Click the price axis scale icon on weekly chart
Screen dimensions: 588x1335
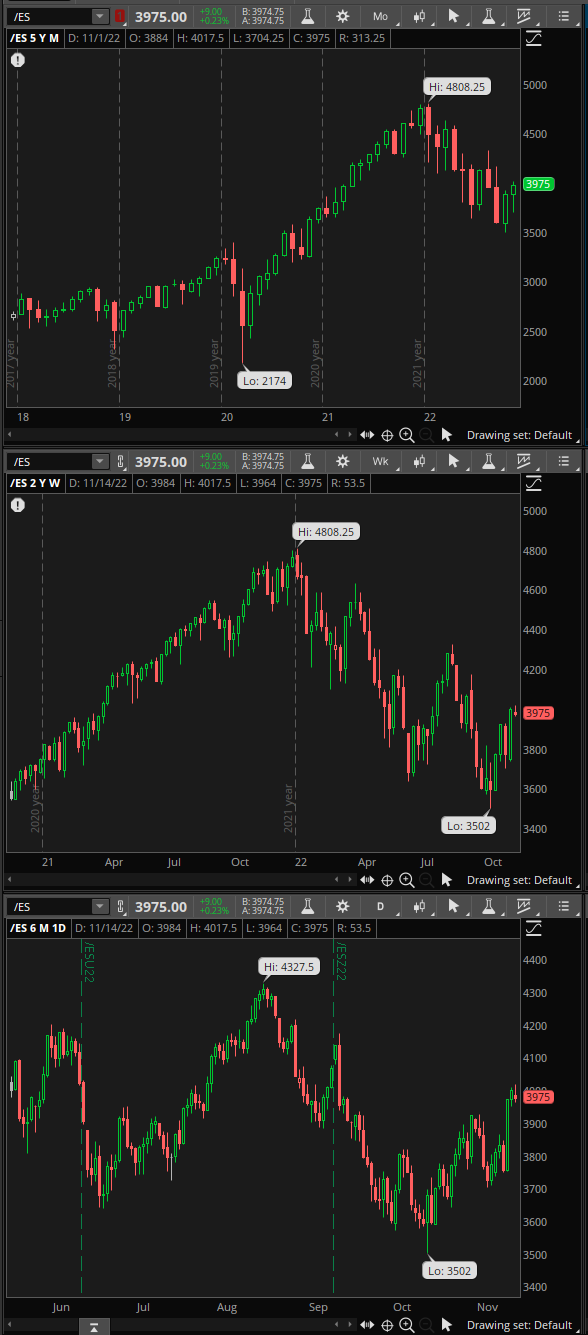tap(533, 483)
